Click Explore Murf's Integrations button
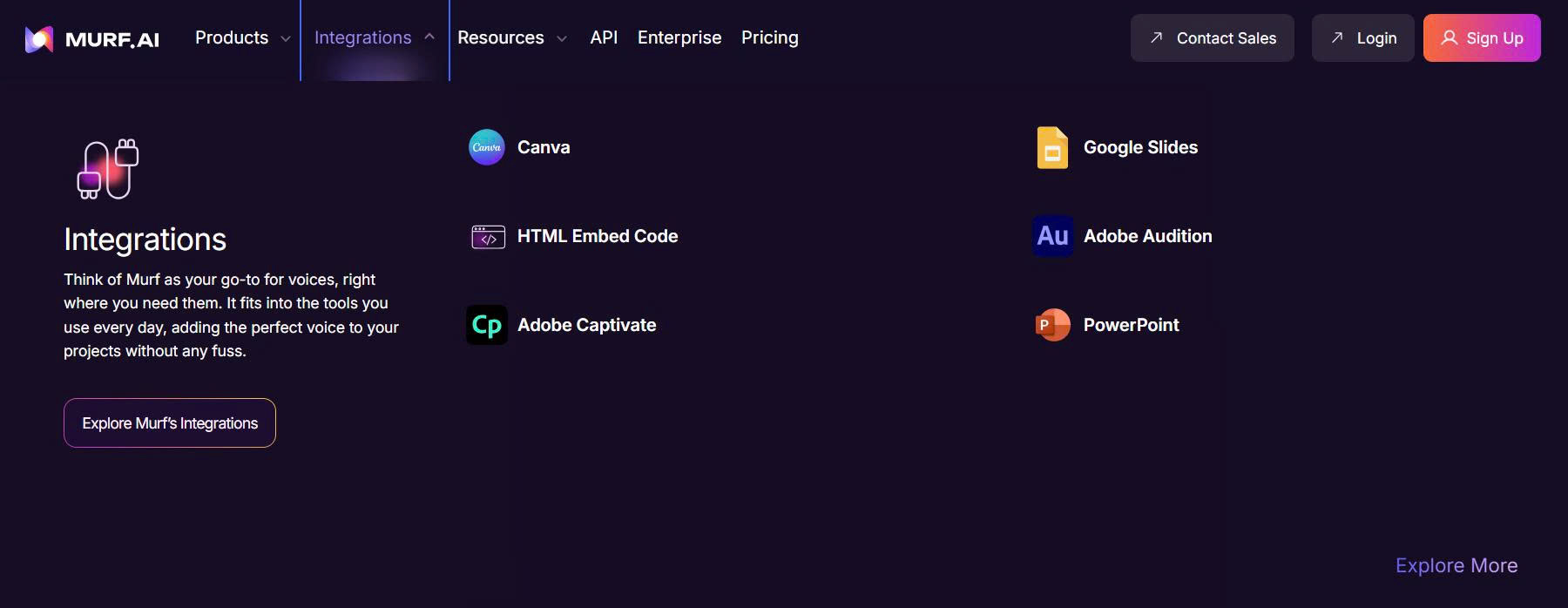This screenshot has height=608, width=1568. pos(170,423)
